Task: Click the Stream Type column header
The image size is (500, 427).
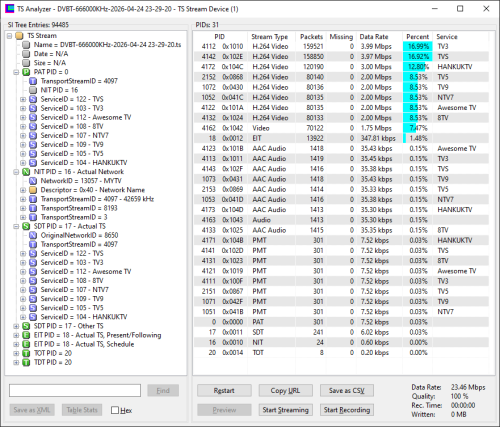Action: [x=271, y=37]
